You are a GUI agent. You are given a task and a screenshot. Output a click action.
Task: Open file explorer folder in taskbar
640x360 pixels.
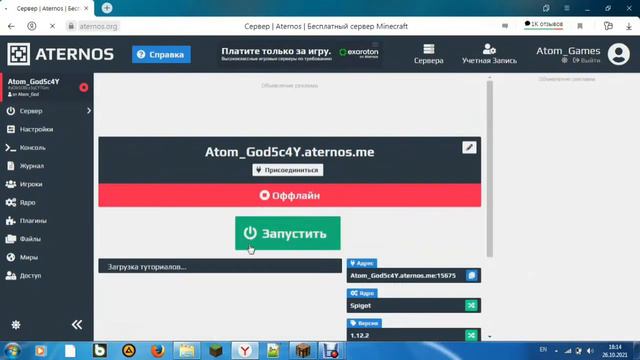187,351
